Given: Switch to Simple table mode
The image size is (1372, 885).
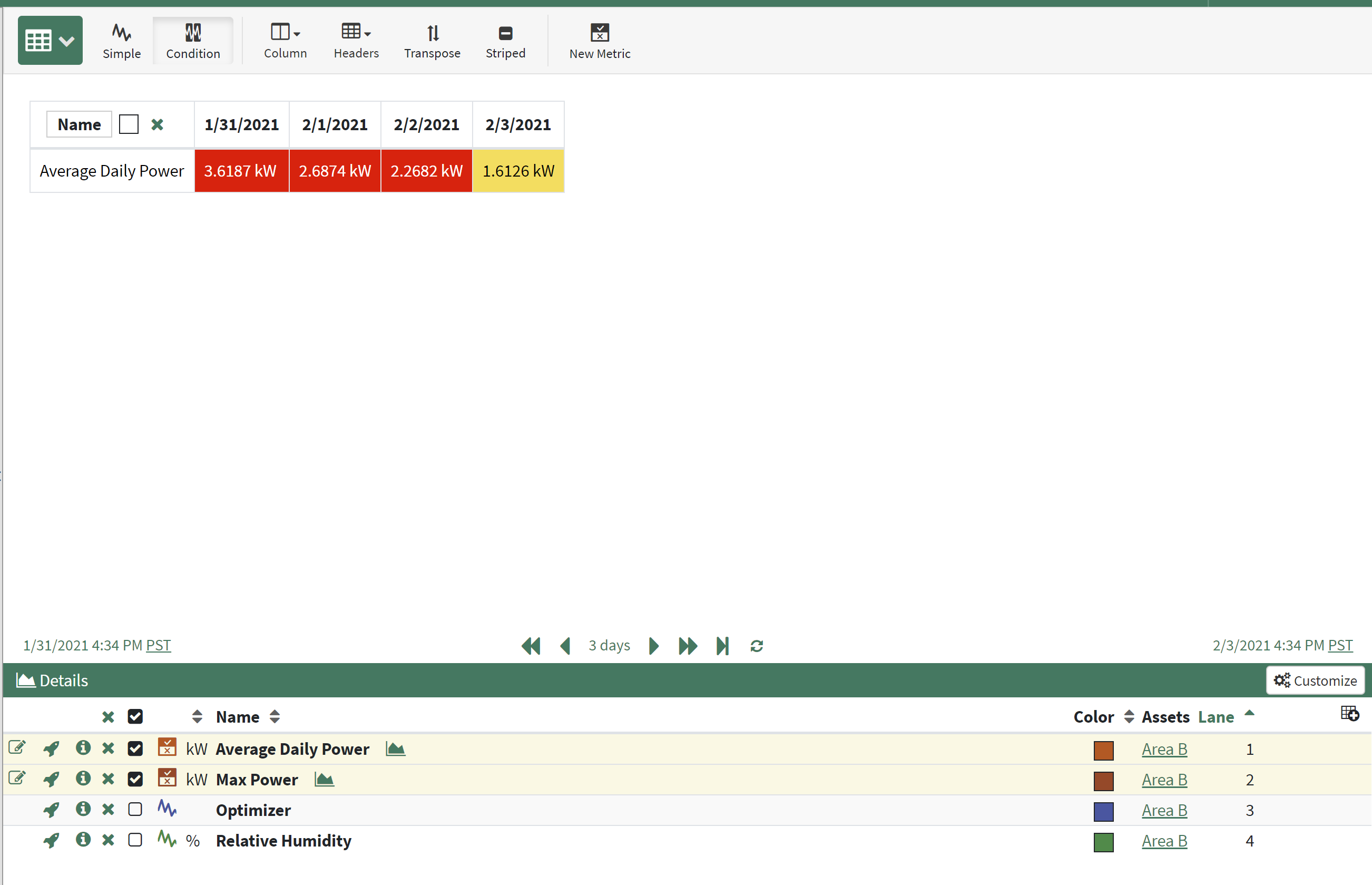Looking at the screenshot, I should (121, 40).
